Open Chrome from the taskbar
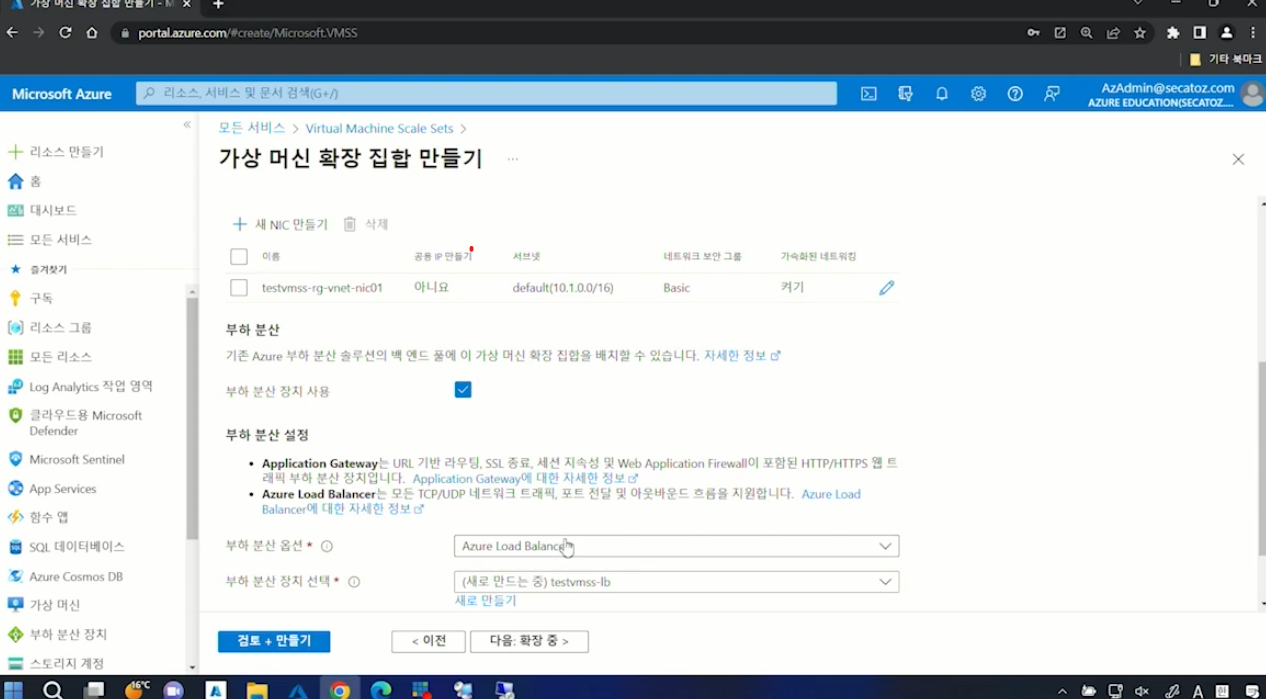This screenshot has width=1266, height=699. [340, 690]
